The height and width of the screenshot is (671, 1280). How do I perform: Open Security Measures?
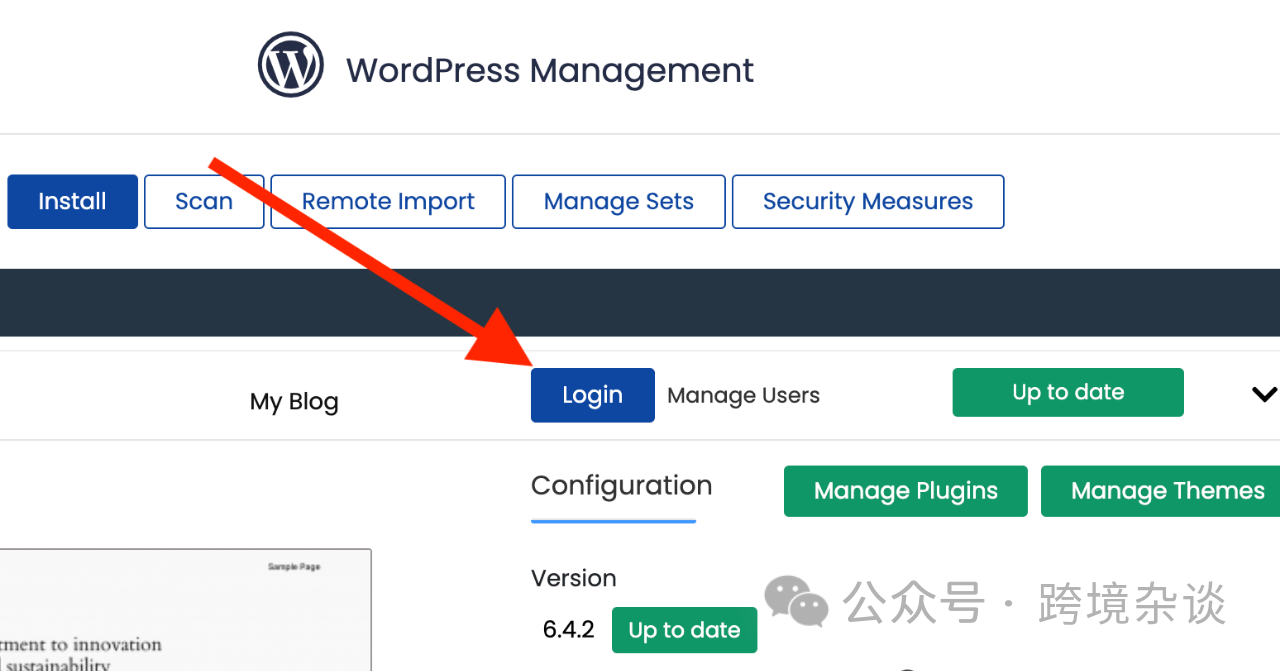click(x=868, y=202)
